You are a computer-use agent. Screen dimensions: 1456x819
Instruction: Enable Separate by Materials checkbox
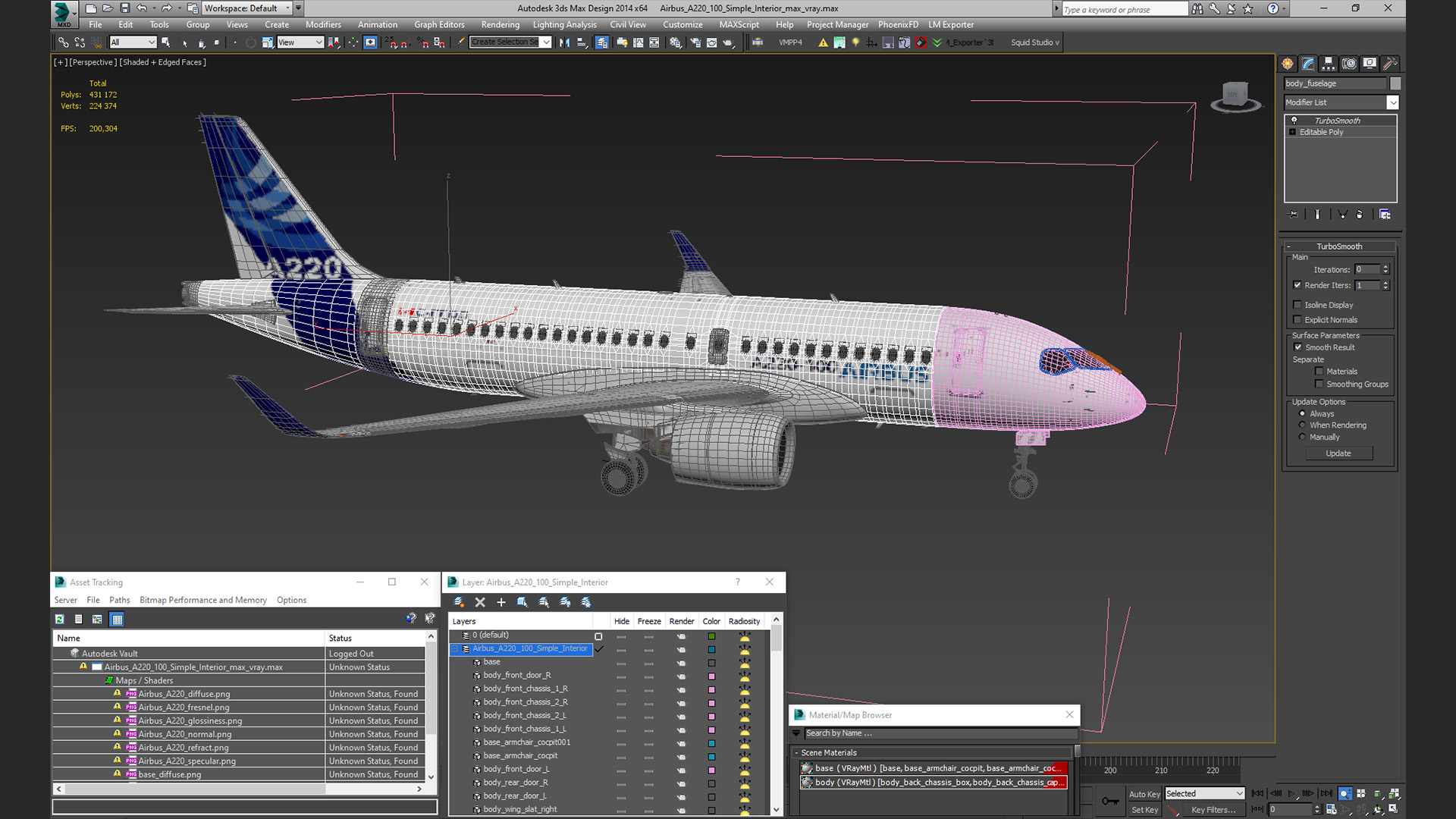coord(1319,372)
